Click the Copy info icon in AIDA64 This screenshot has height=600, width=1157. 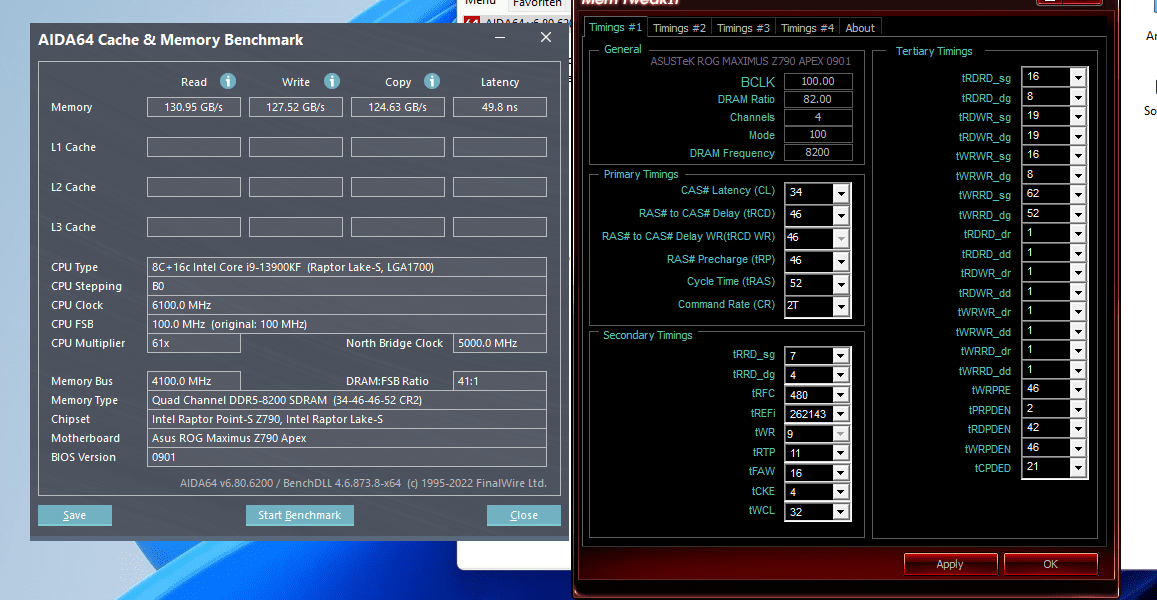[x=432, y=81]
